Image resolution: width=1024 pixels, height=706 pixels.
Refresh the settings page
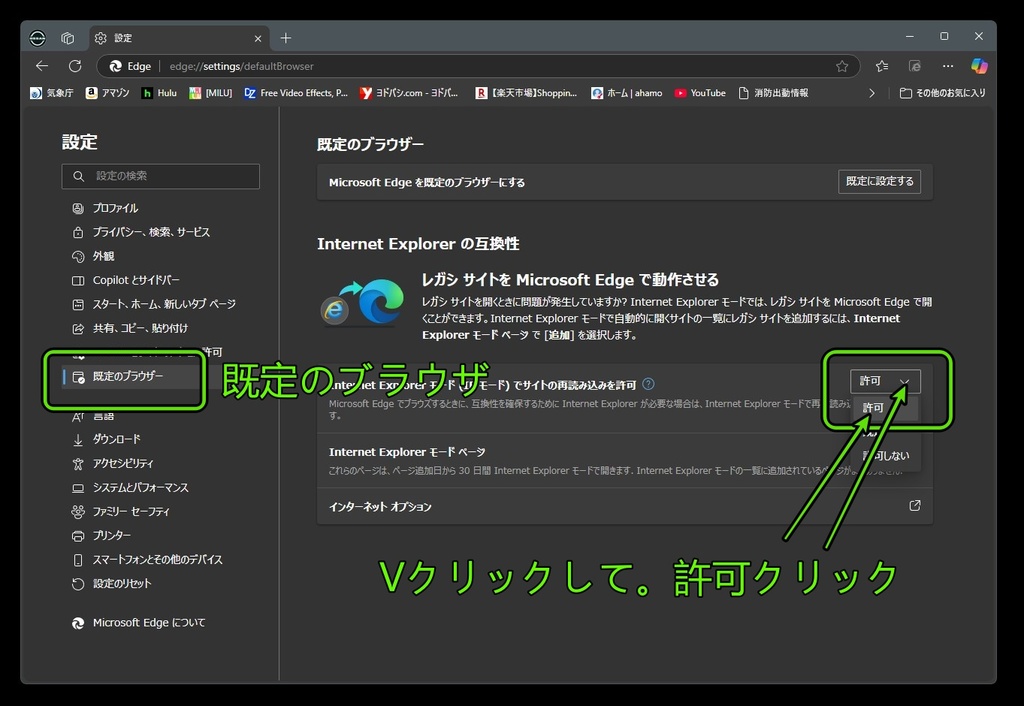coord(75,66)
